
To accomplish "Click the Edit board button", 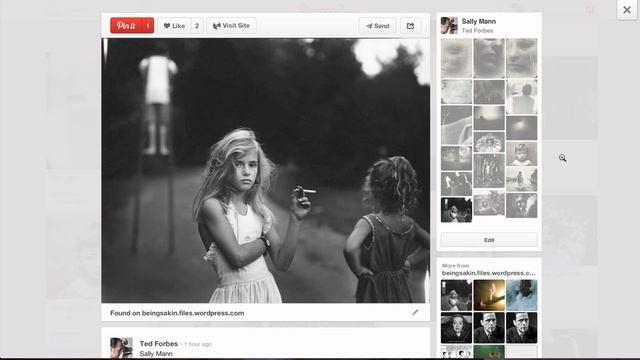I will pos(489,240).
